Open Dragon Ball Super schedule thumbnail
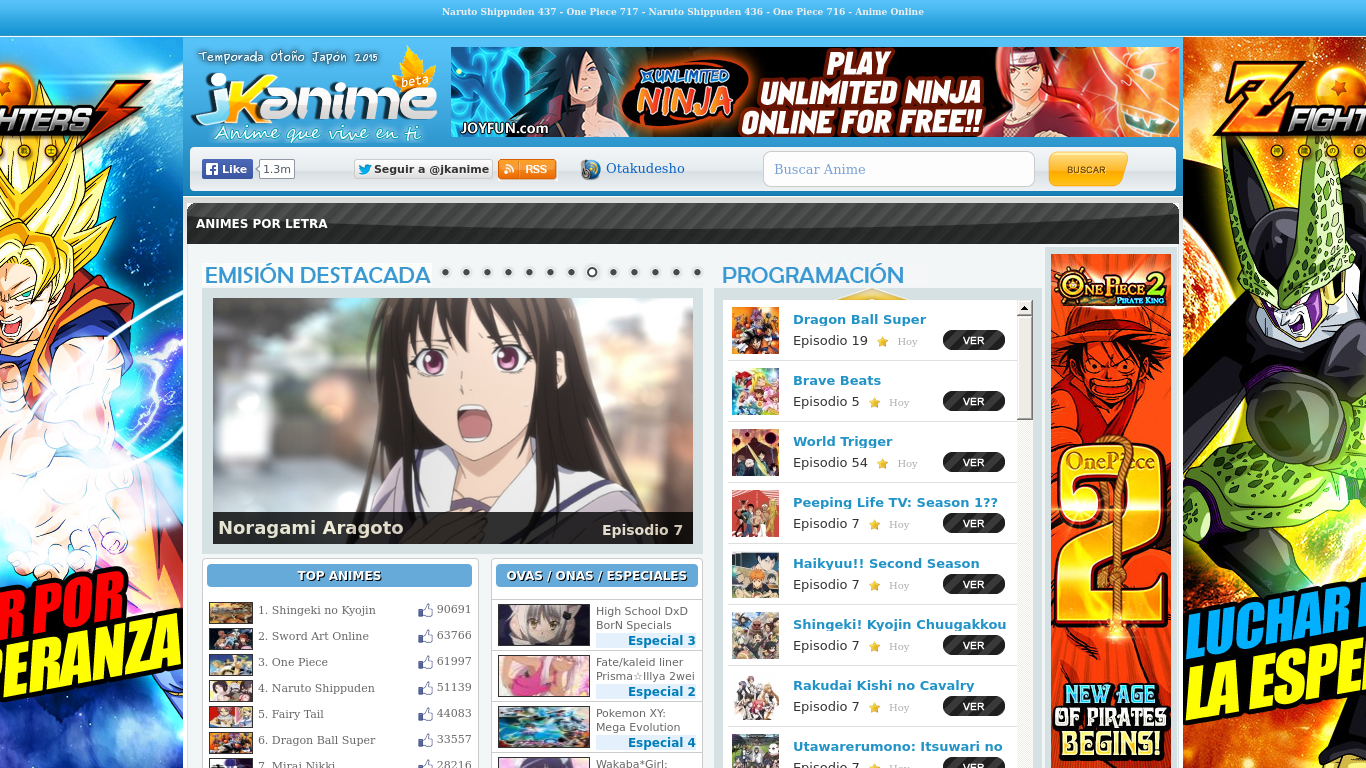The width and height of the screenshot is (1366, 768). click(755, 331)
